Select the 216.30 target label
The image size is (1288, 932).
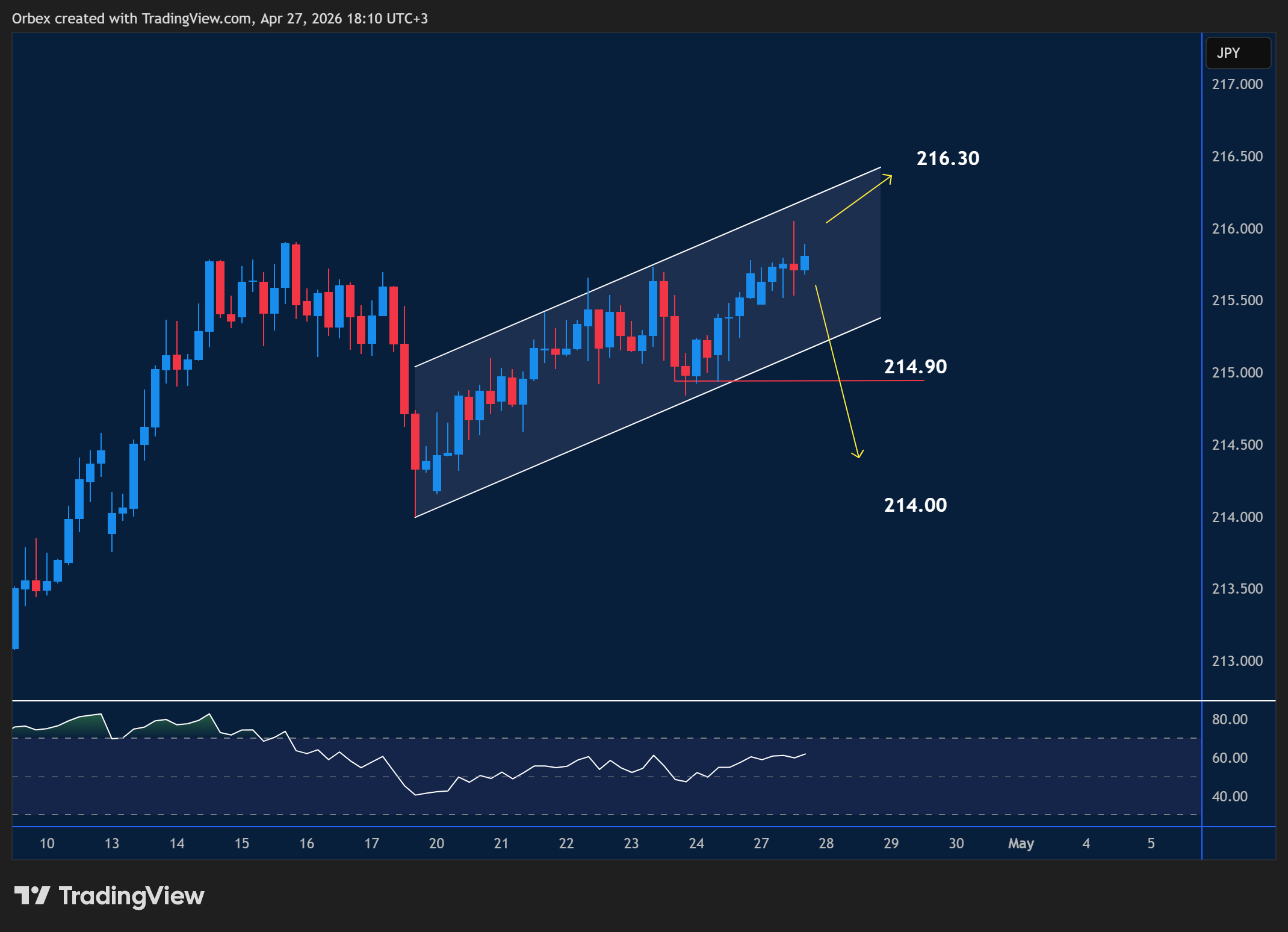[948, 158]
